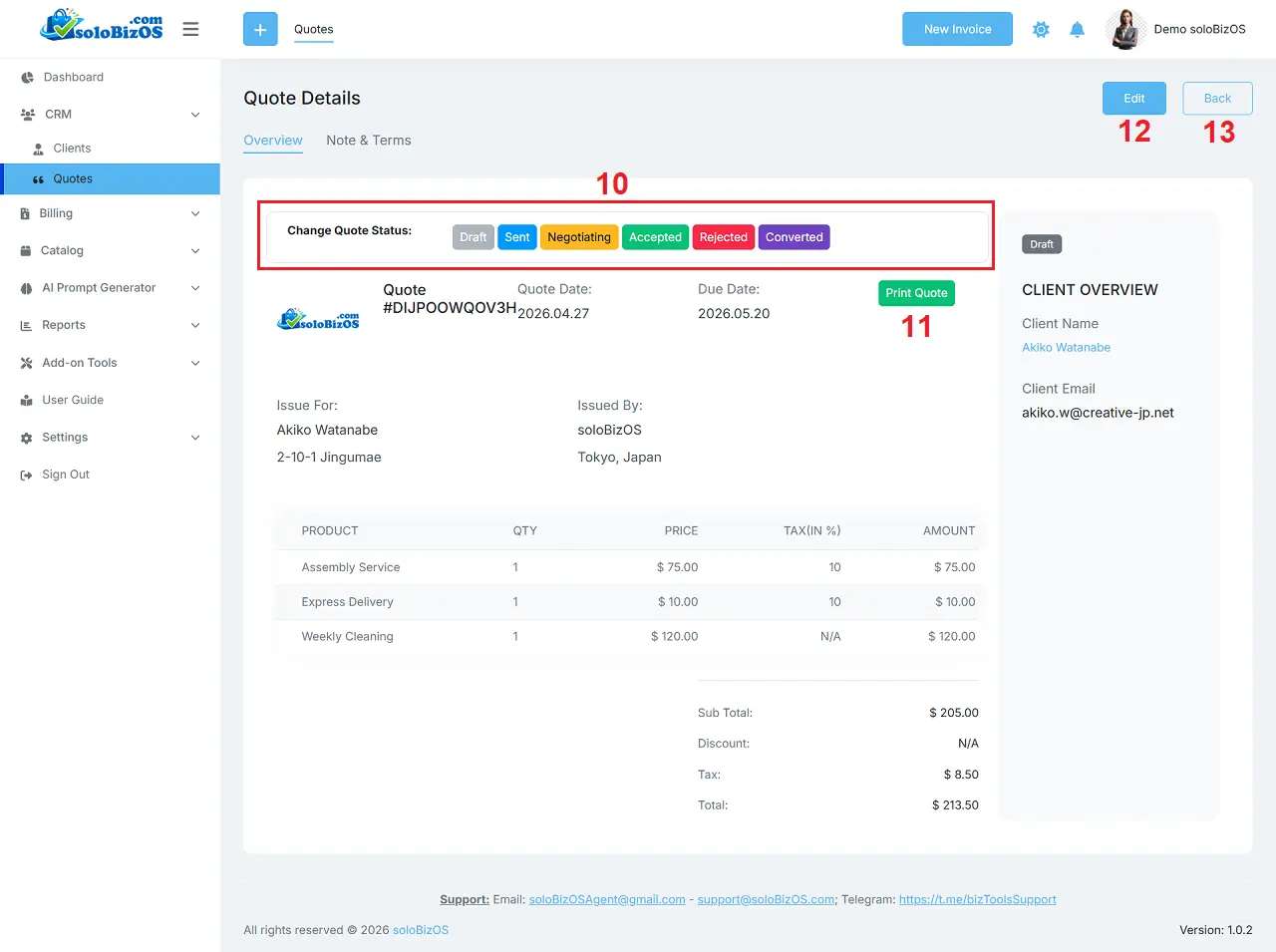
Task: Click the New Invoice button
Action: point(957,29)
